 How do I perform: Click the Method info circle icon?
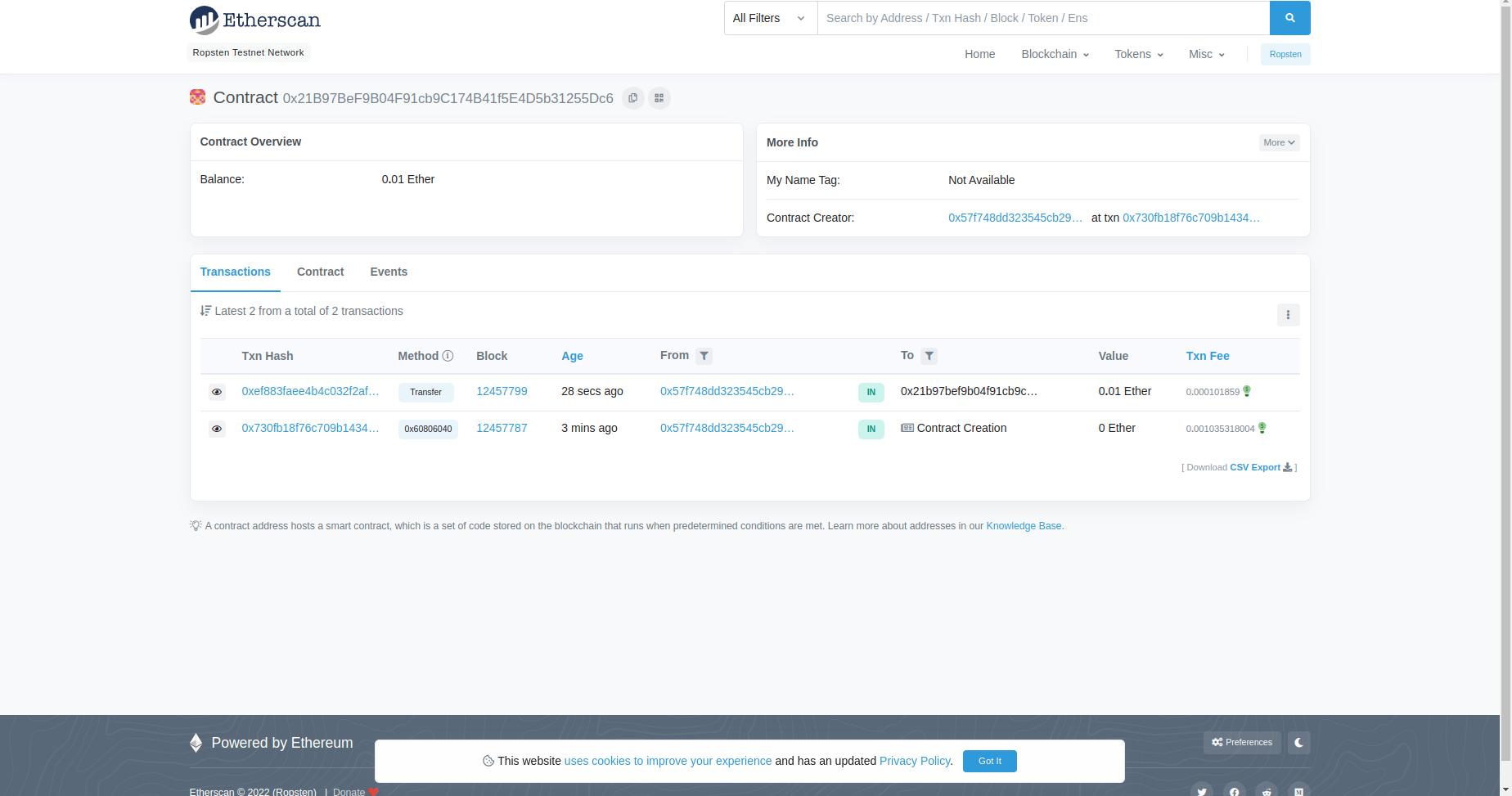(448, 356)
